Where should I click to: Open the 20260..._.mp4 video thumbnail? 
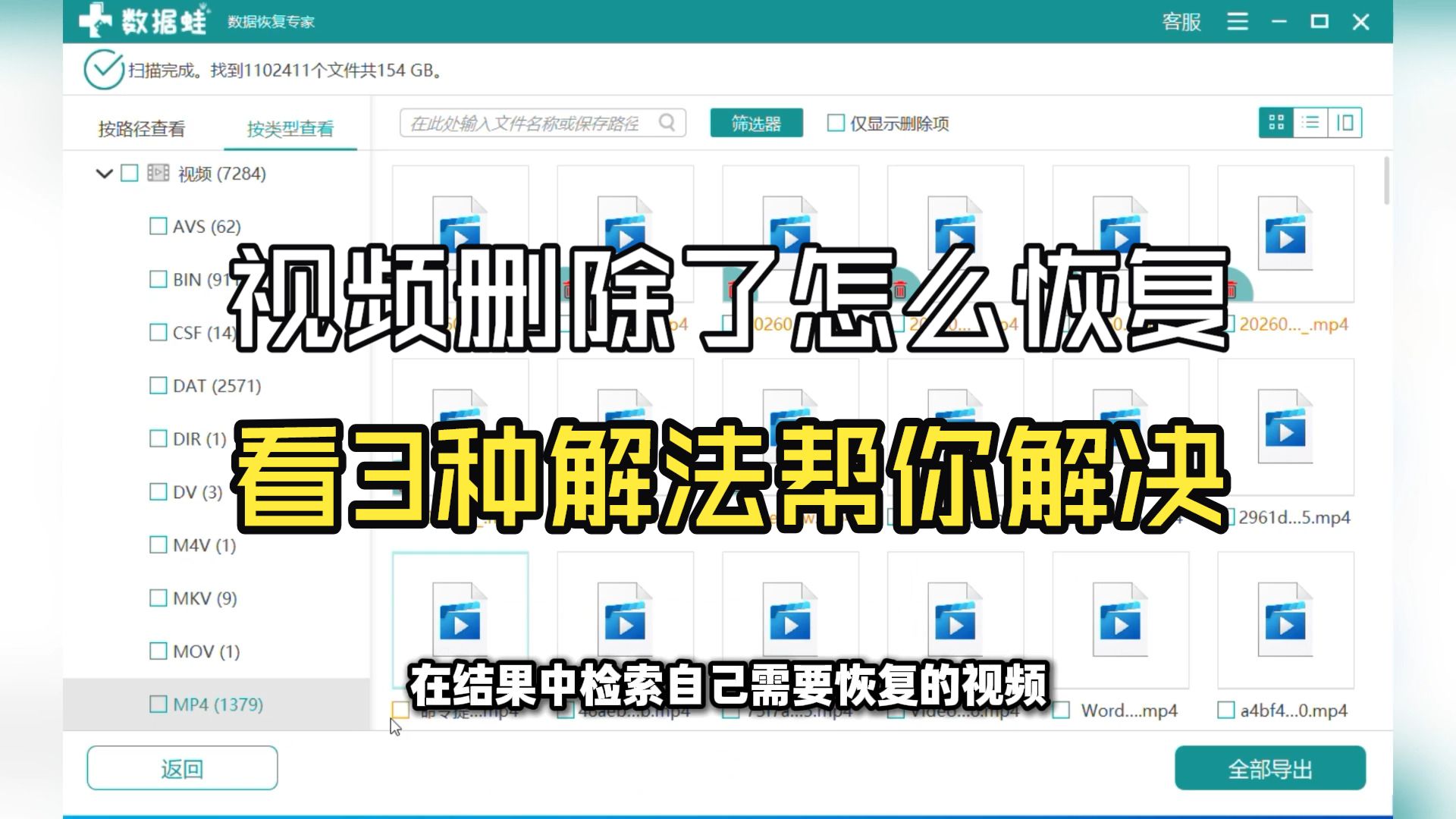[1285, 234]
